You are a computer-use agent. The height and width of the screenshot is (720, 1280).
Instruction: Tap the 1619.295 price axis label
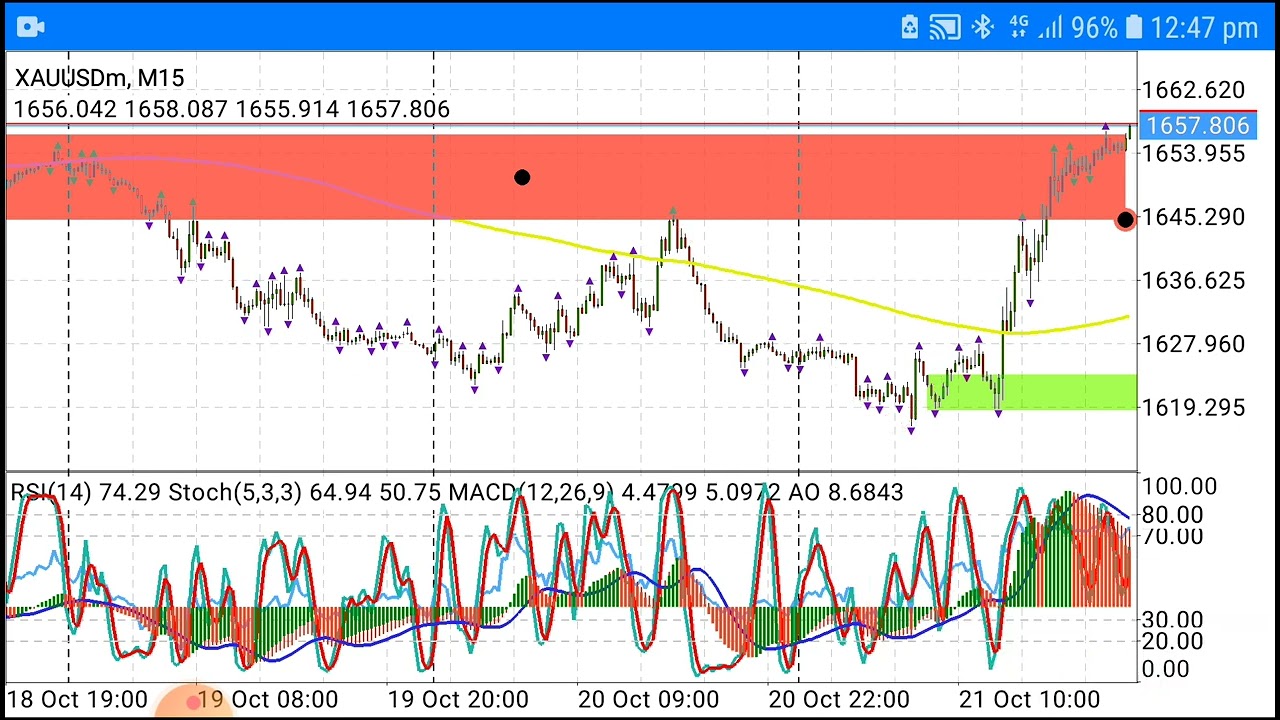(x=1193, y=407)
